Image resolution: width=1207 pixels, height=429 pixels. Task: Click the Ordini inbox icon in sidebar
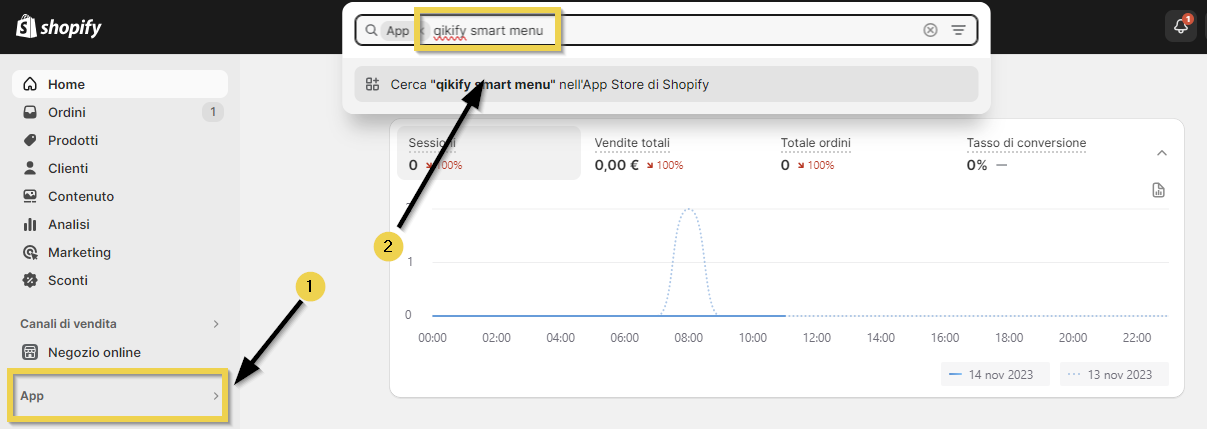click(x=30, y=112)
